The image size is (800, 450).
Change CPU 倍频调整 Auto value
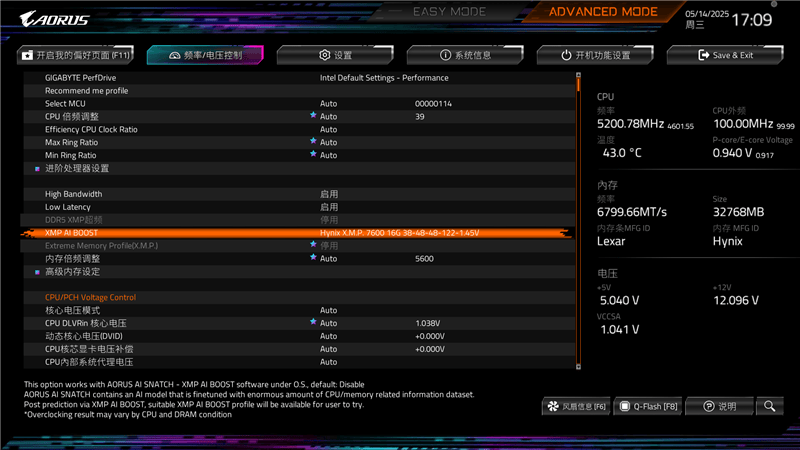(x=329, y=116)
